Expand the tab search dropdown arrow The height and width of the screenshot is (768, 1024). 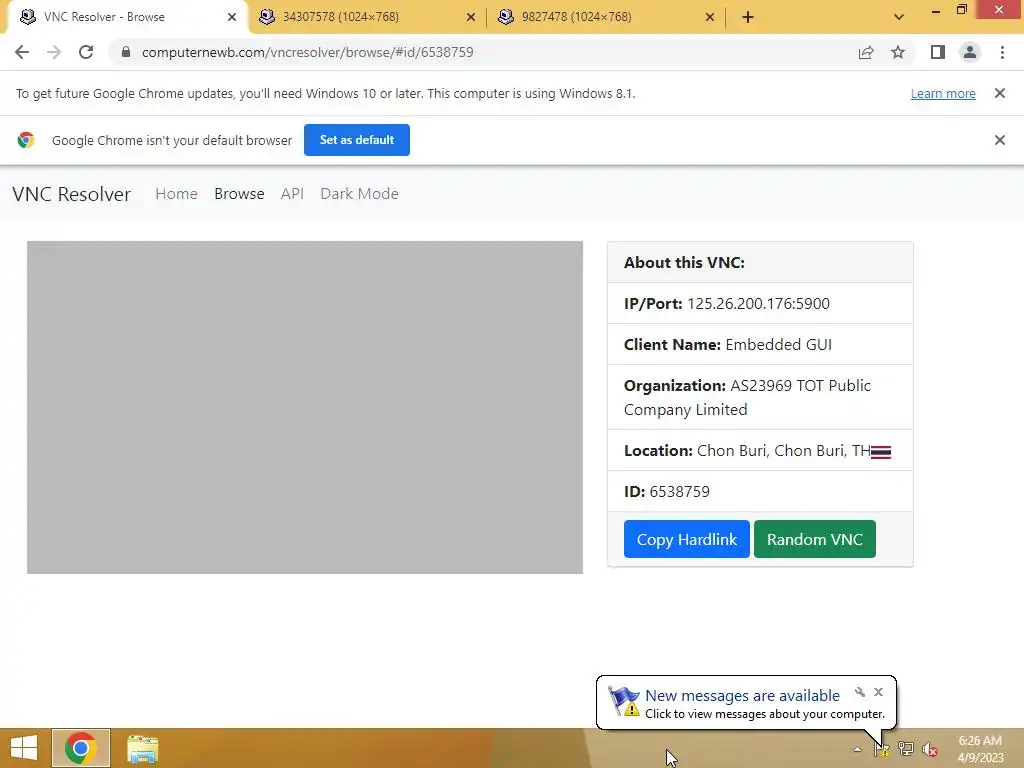tap(899, 17)
